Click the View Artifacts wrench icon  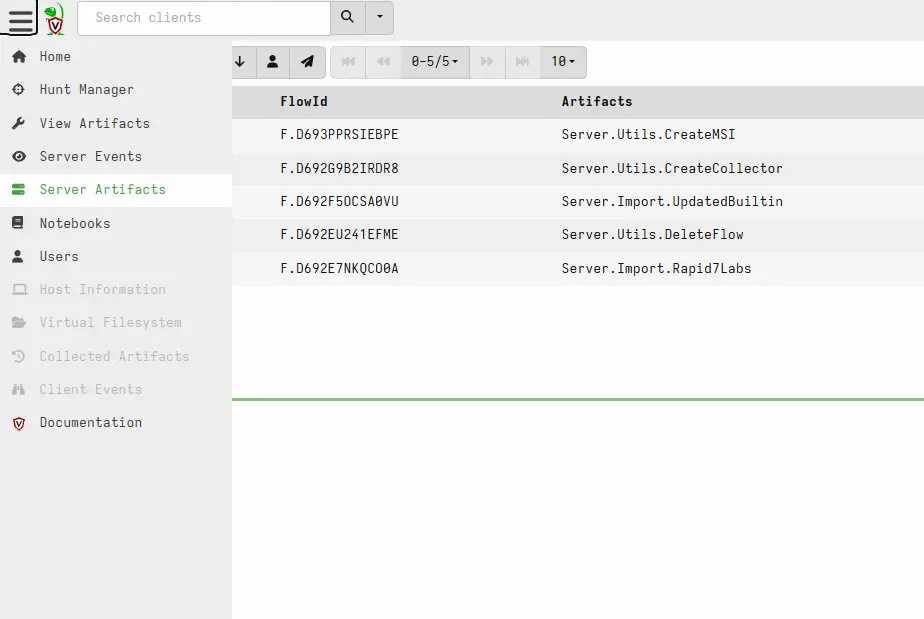coord(19,123)
